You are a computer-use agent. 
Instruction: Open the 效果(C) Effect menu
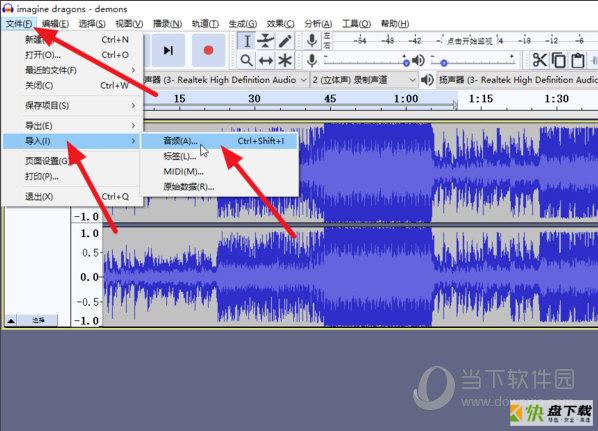pyautogui.click(x=280, y=24)
